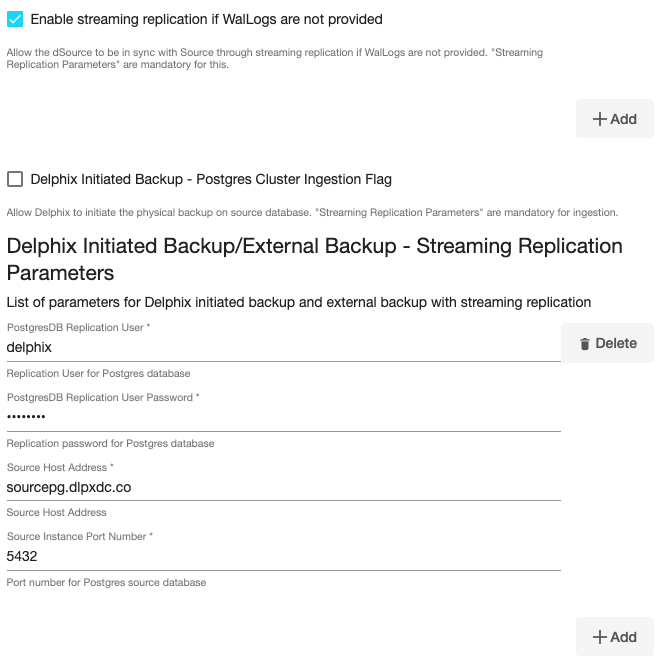This screenshot has width=662, height=664.
Task: Click the 'Source Host Address *' label
Action: coord(60,467)
